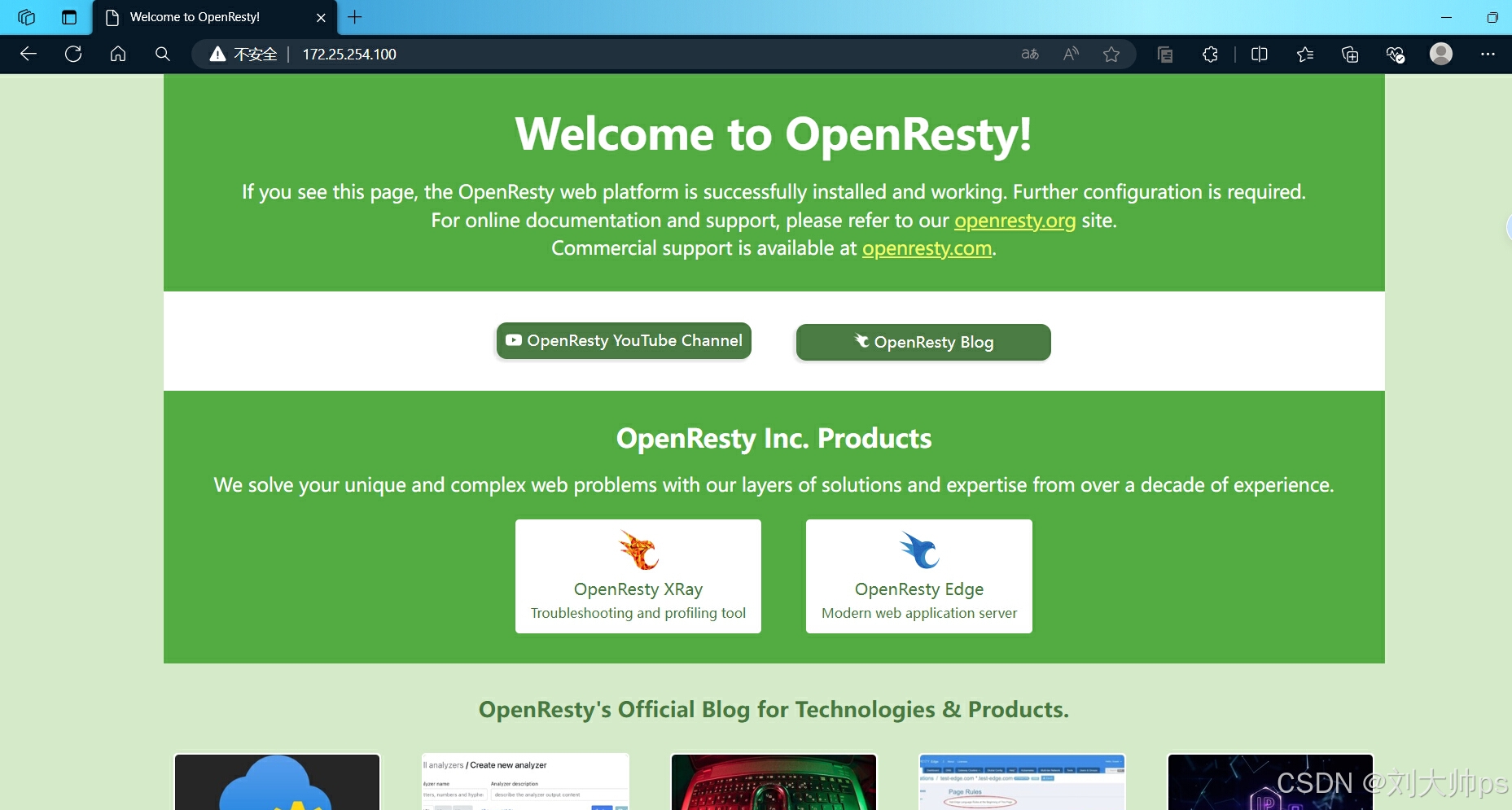Restore down the browser window
The width and height of the screenshot is (1512, 810).
[x=1492, y=17]
